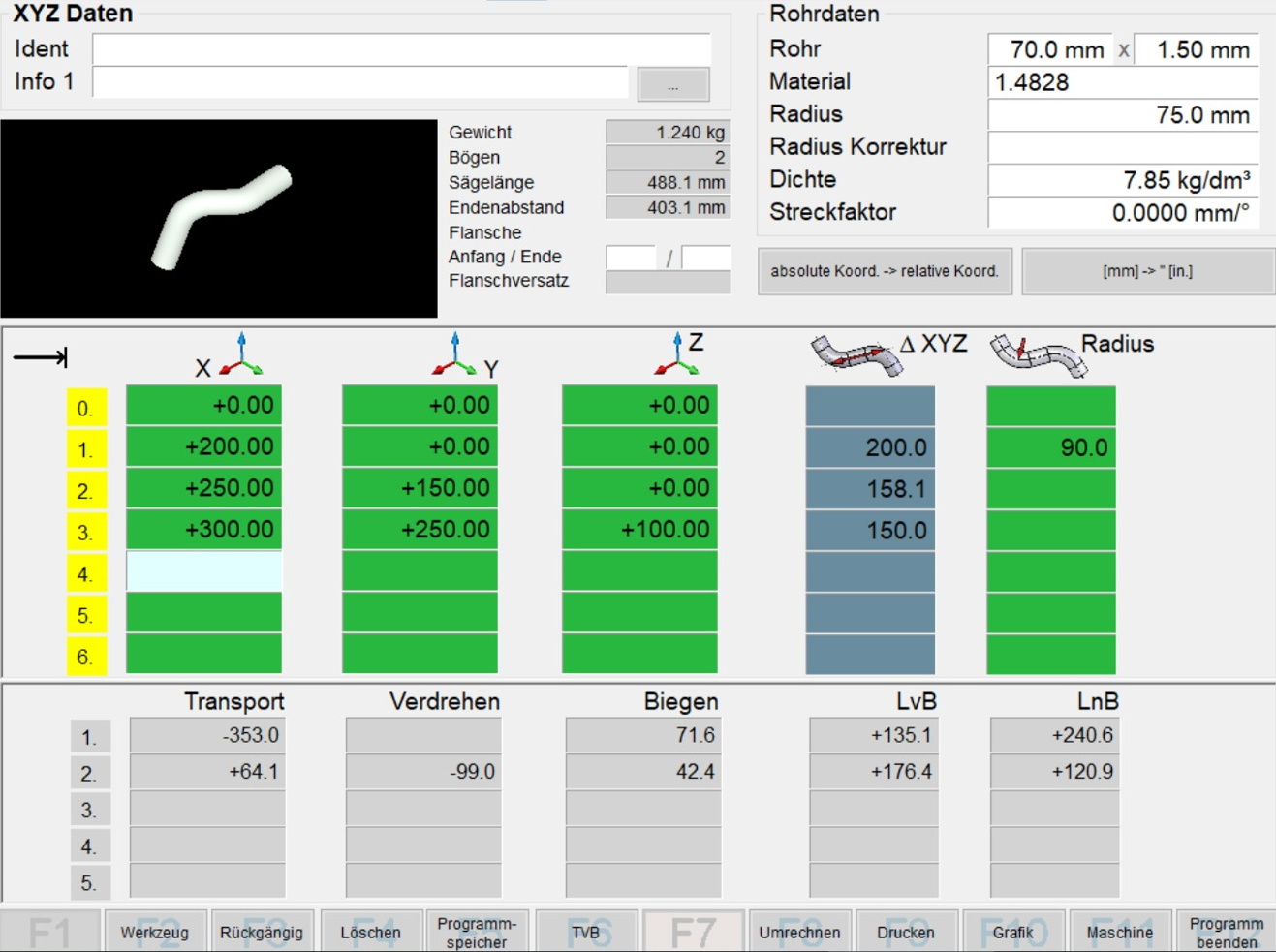
Task: Open the Grafik view
Action: pos(1013,933)
